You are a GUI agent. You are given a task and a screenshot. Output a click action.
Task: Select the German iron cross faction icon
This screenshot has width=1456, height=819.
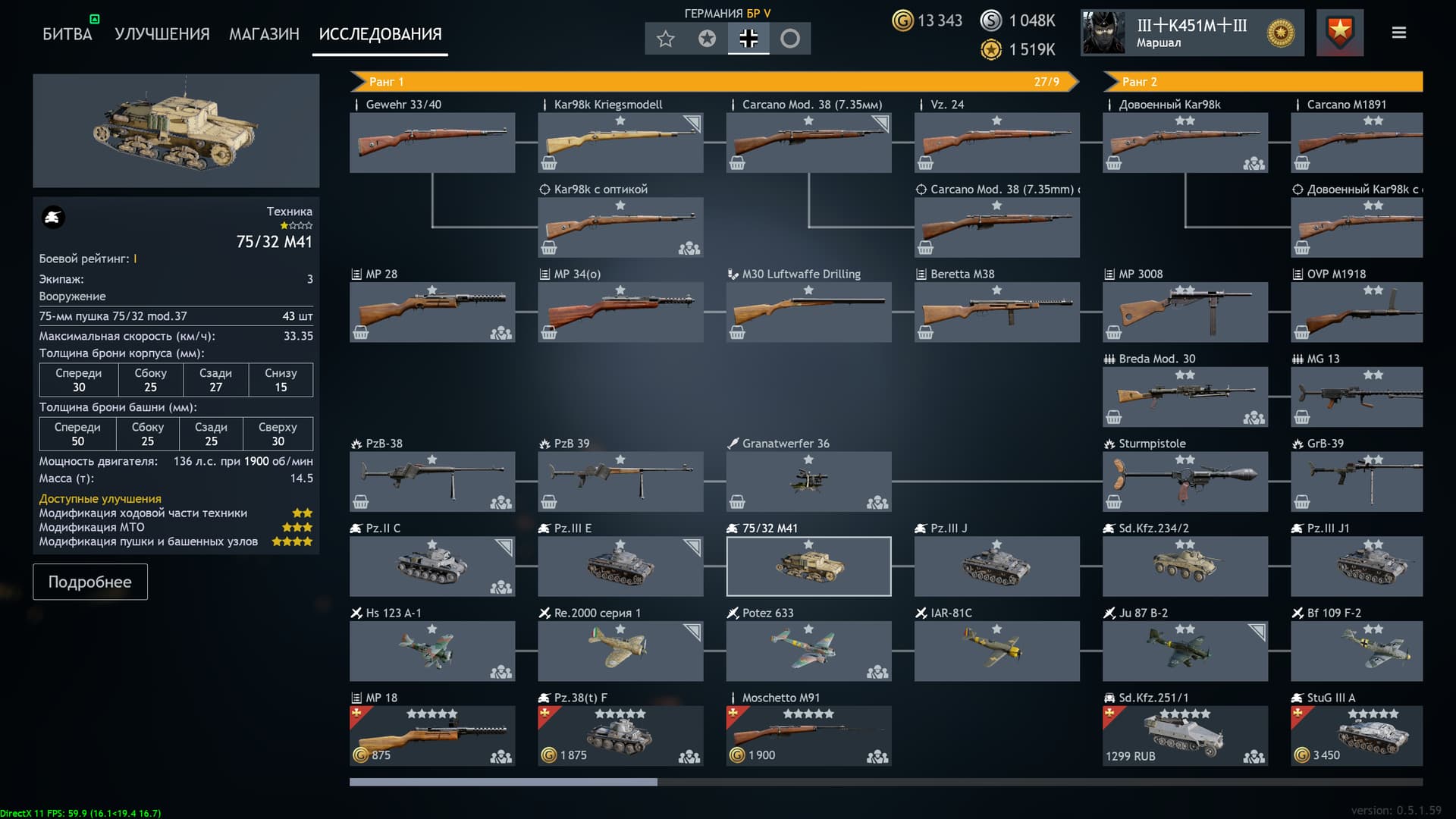(x=748, y=39)
